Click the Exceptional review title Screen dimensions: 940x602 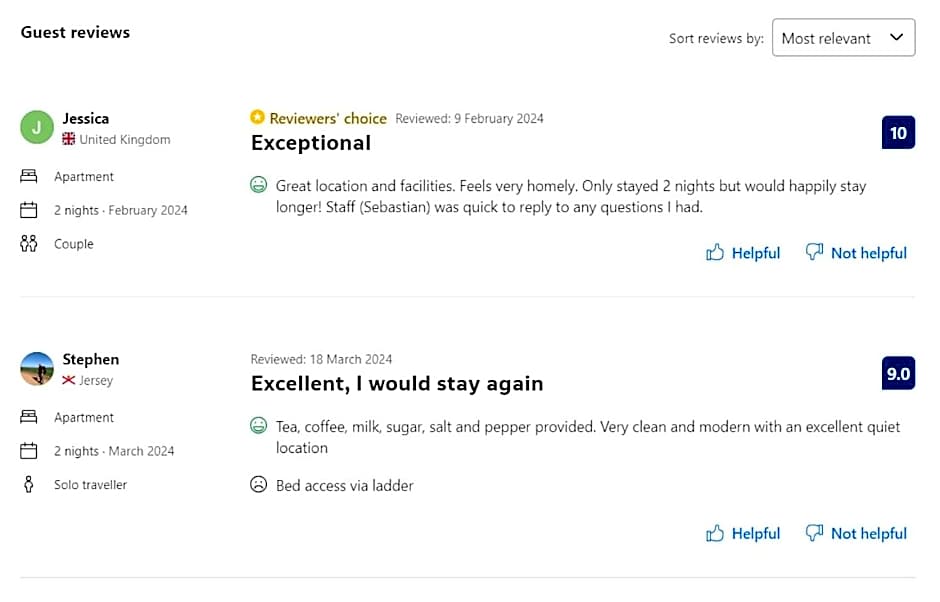pyautogui.click(x=311, y=143)
